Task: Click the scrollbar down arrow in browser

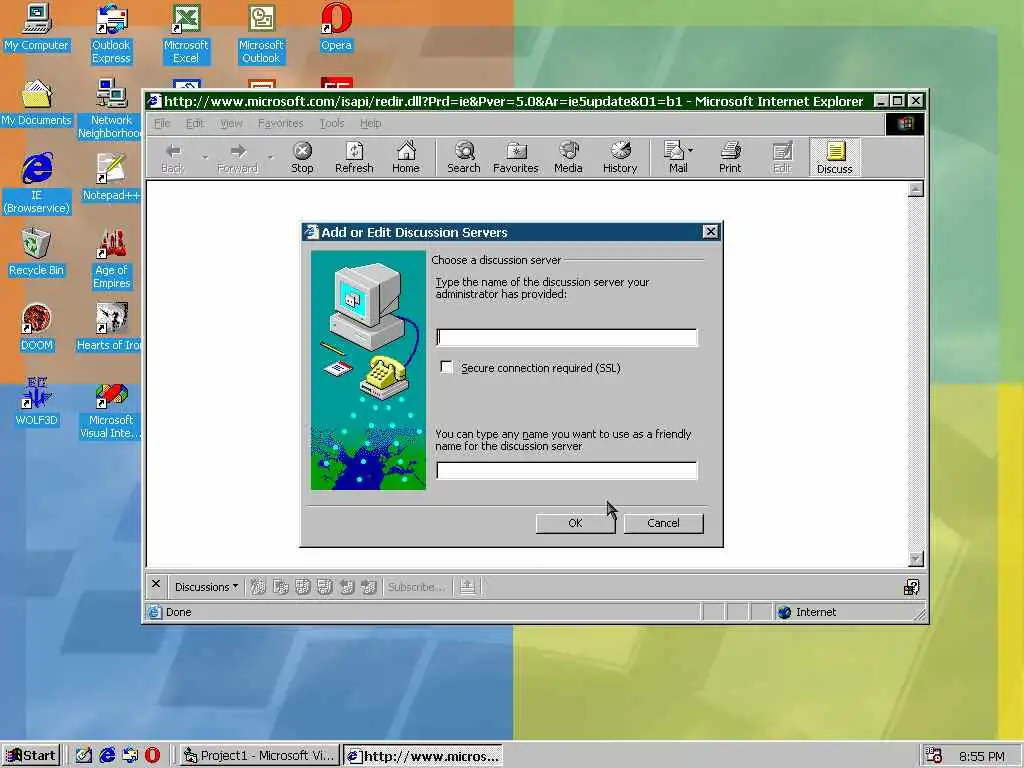Action: (x=916, y=558)
